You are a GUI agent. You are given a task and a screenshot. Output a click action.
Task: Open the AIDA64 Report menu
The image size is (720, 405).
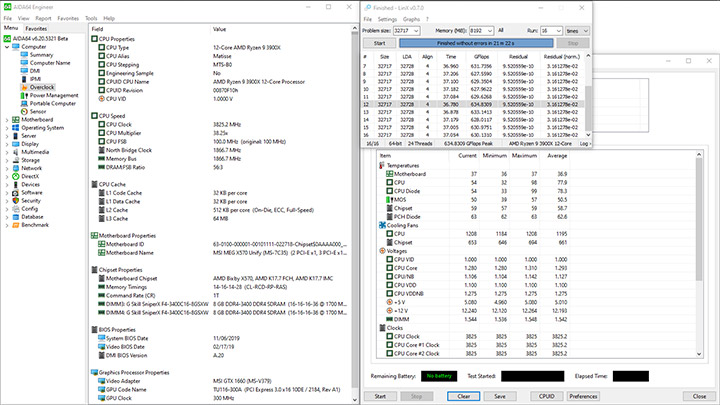[x=43, y=18]
